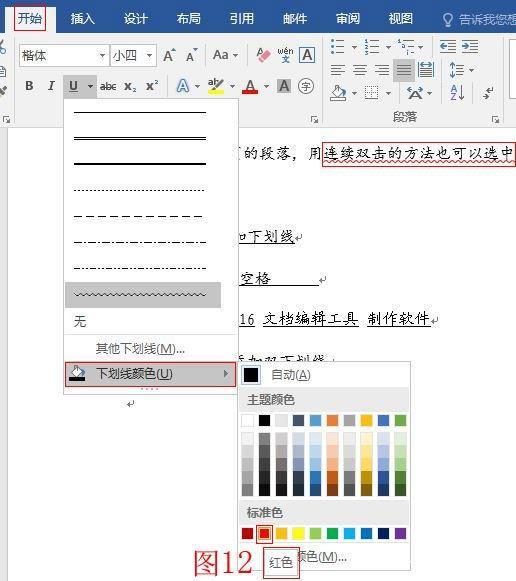Toggle Italic formatting button

click(x=51, y=86)
